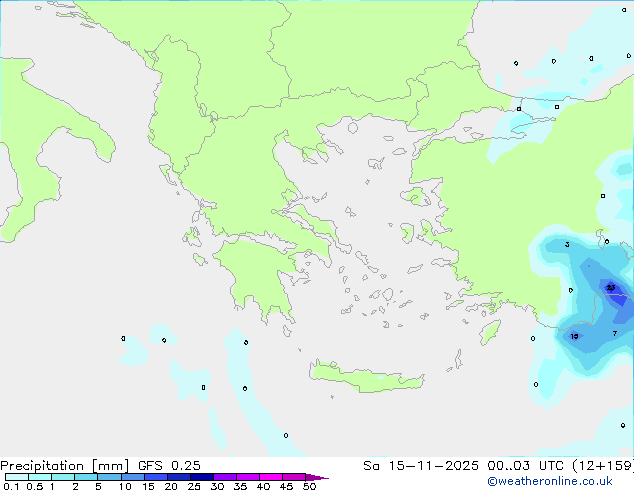634x490 pixels.
Task: Click the legend label '25'
Action: [x=194, y=486]
